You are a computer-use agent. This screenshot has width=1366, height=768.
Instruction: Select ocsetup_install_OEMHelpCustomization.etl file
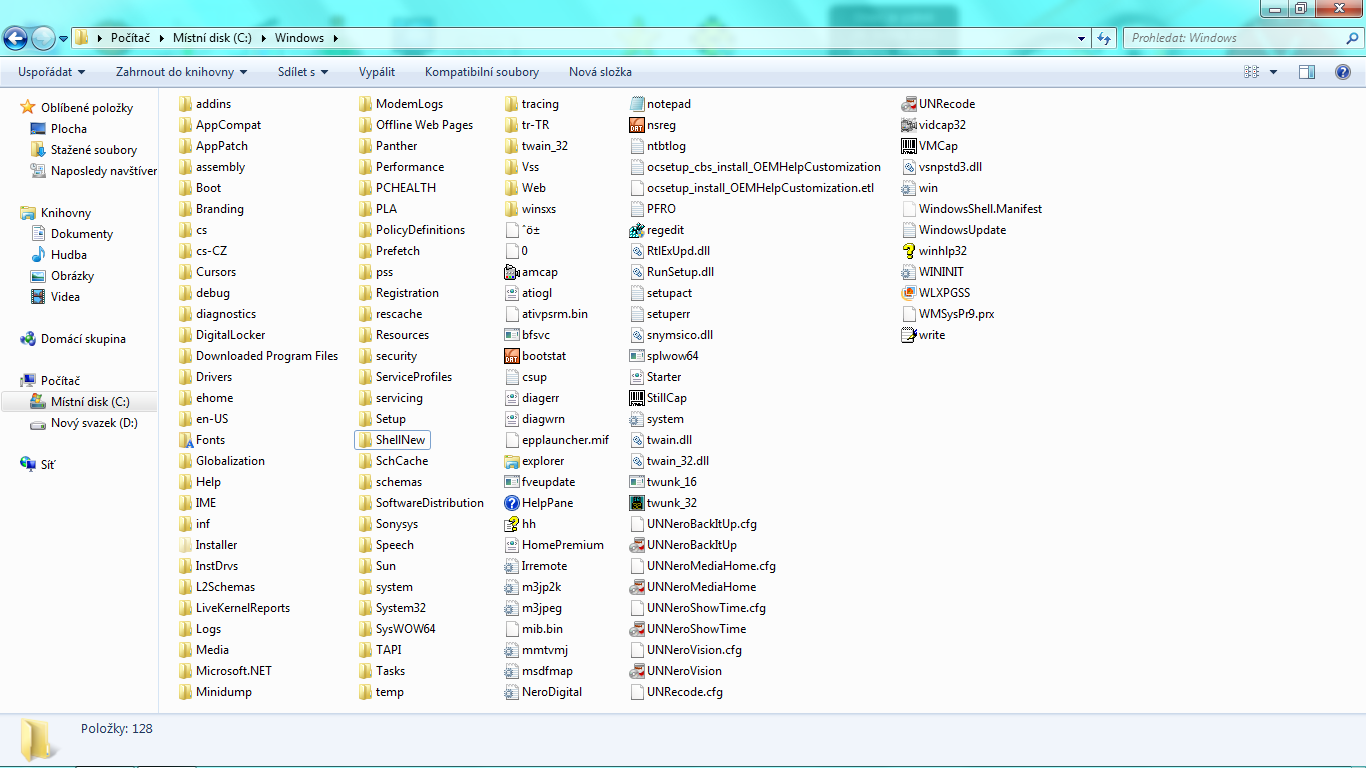tap(752, 188)
